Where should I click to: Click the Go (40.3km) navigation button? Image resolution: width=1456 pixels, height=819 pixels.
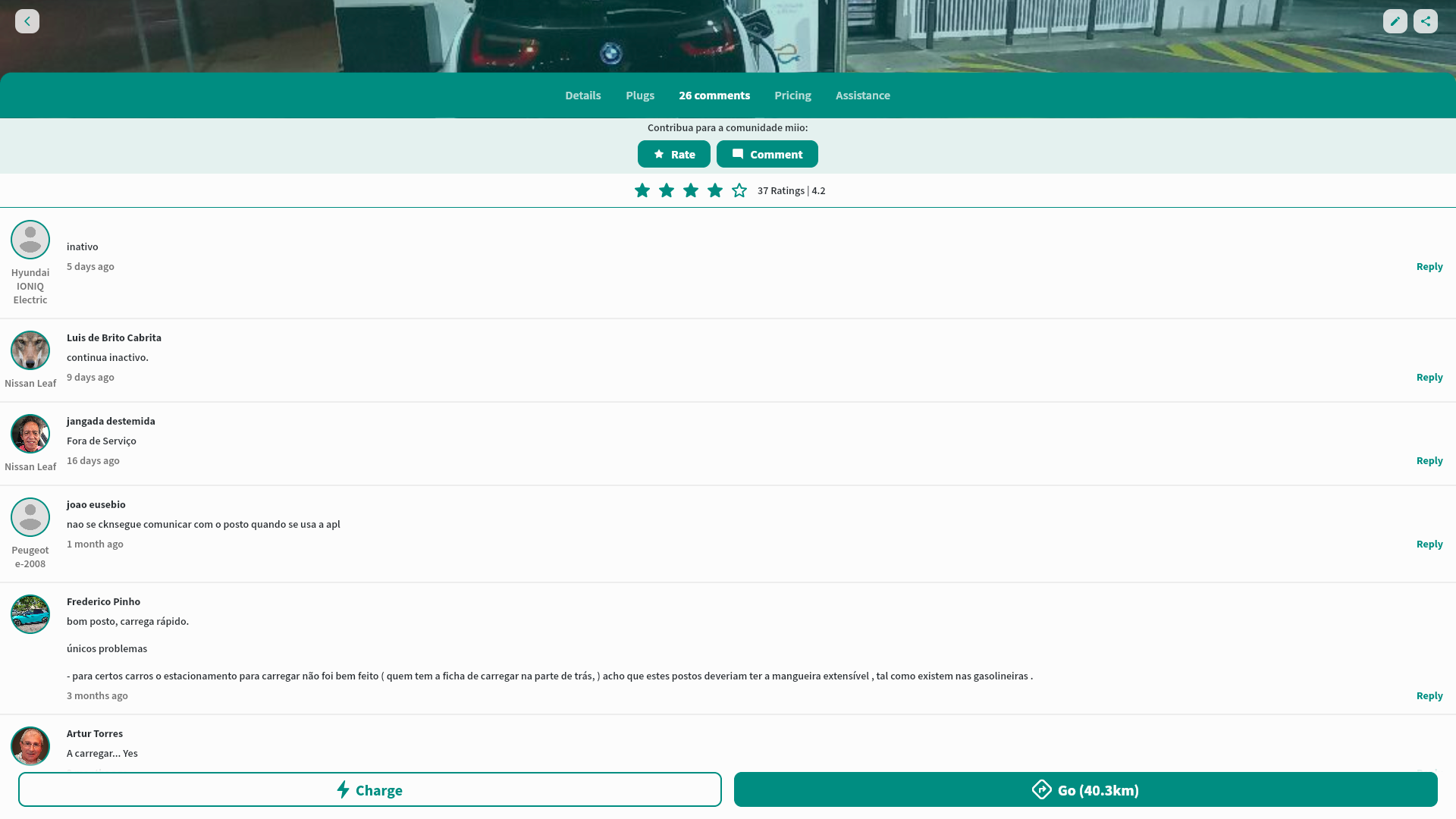(1085, 789)
